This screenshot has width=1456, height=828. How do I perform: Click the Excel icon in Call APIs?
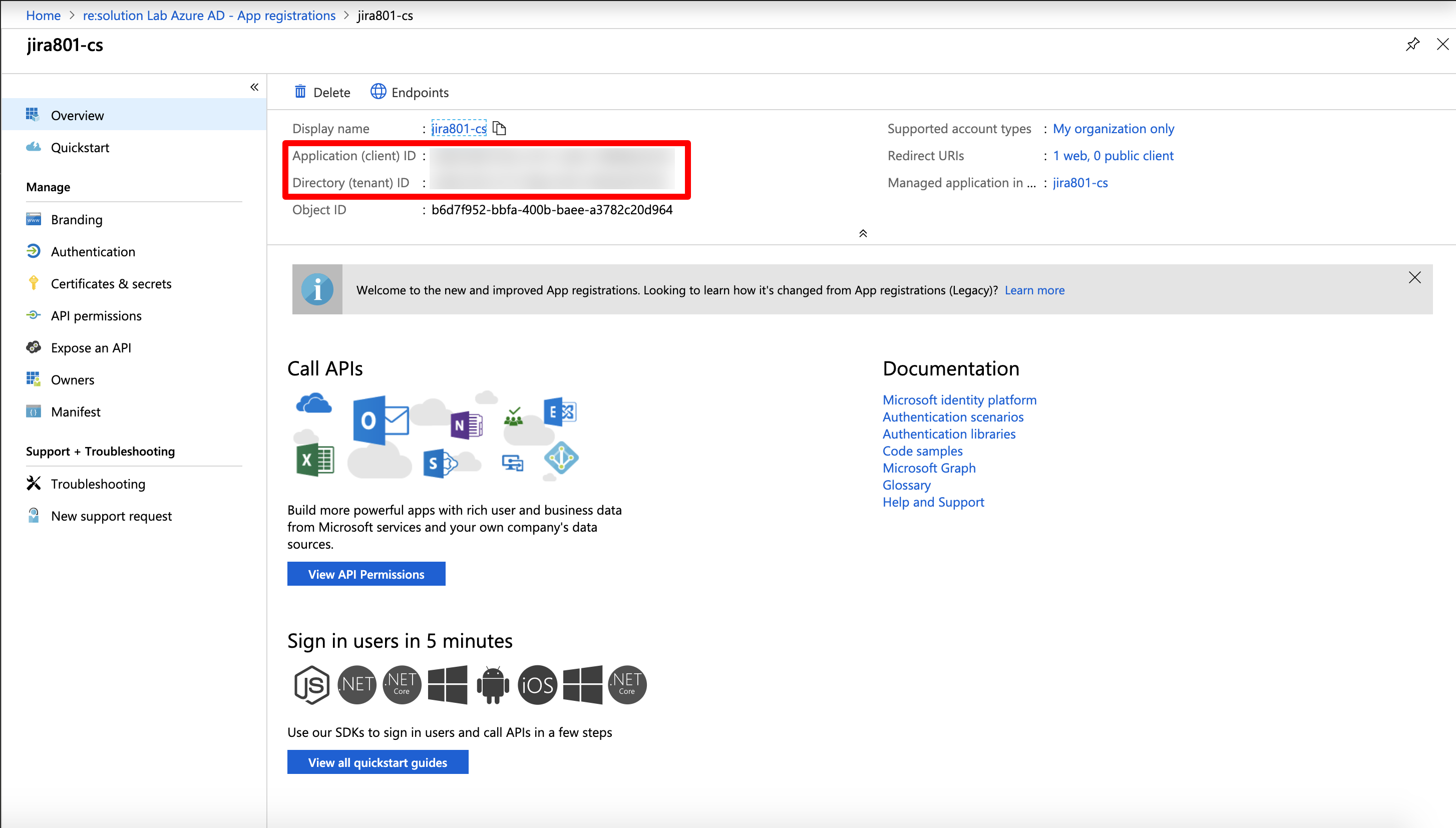315,460
